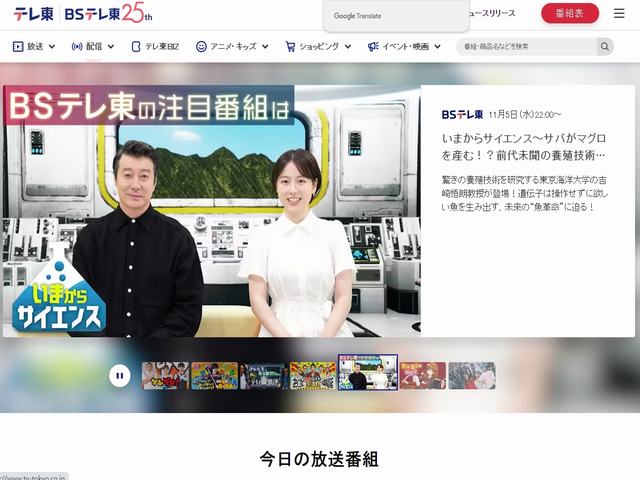Click the BSテレ東 25th logo
The image size is (640, 480).
pyautogui.click(x=109, y=13)
